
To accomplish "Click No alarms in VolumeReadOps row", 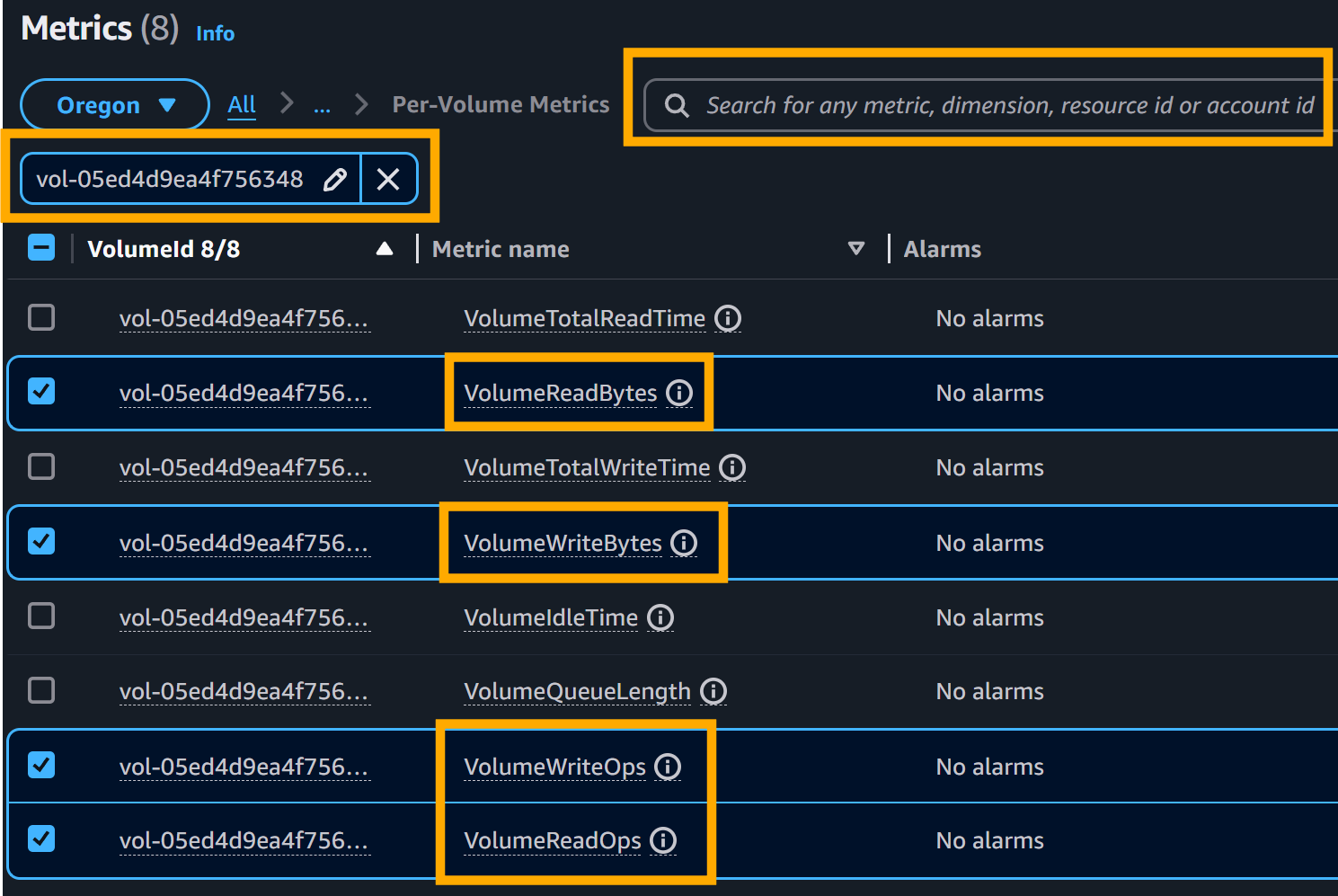I will tap(989, 840).
